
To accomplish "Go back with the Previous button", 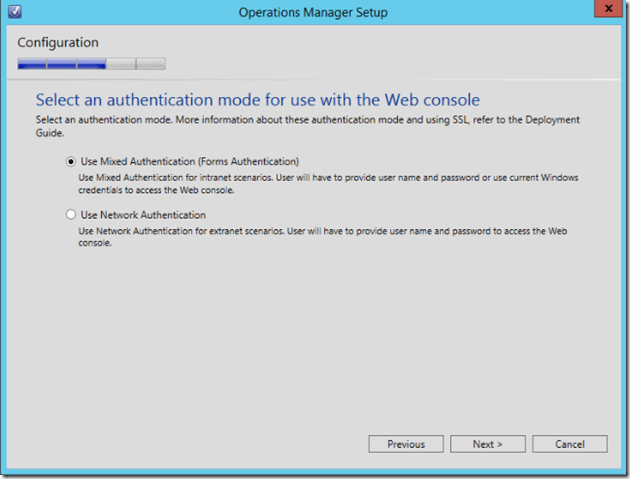I will tap(406, 444).
